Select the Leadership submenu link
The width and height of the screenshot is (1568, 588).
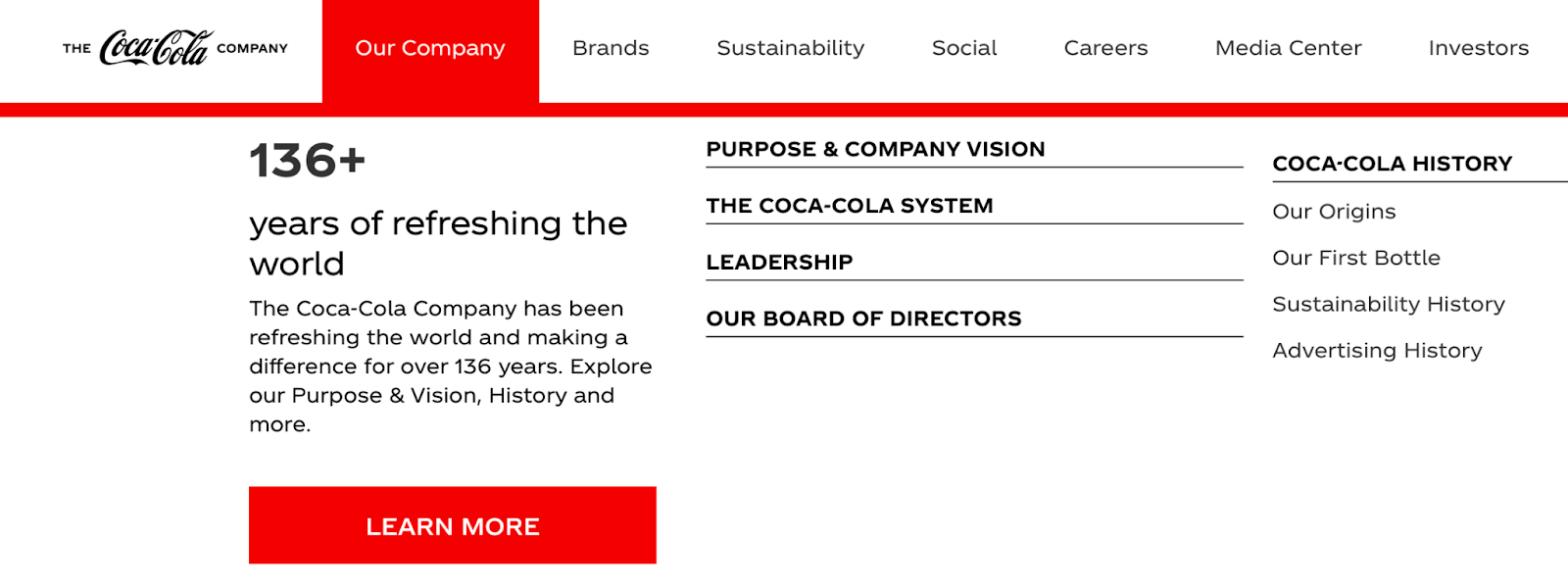click(x=779, y=263)
